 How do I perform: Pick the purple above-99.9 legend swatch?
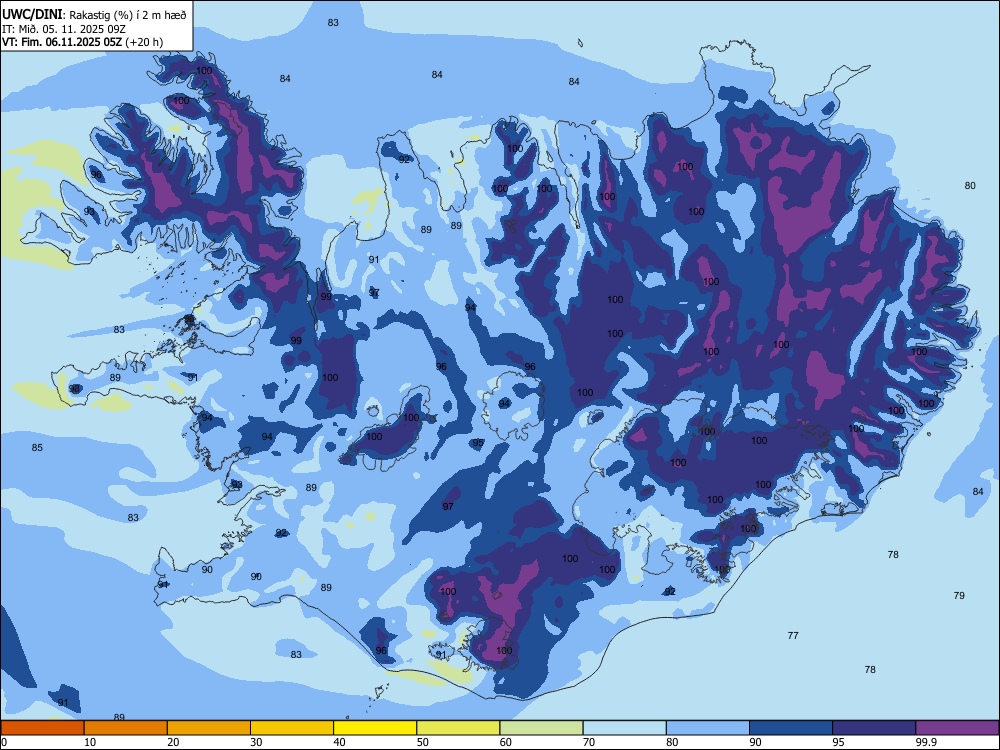tap(957, 728)
